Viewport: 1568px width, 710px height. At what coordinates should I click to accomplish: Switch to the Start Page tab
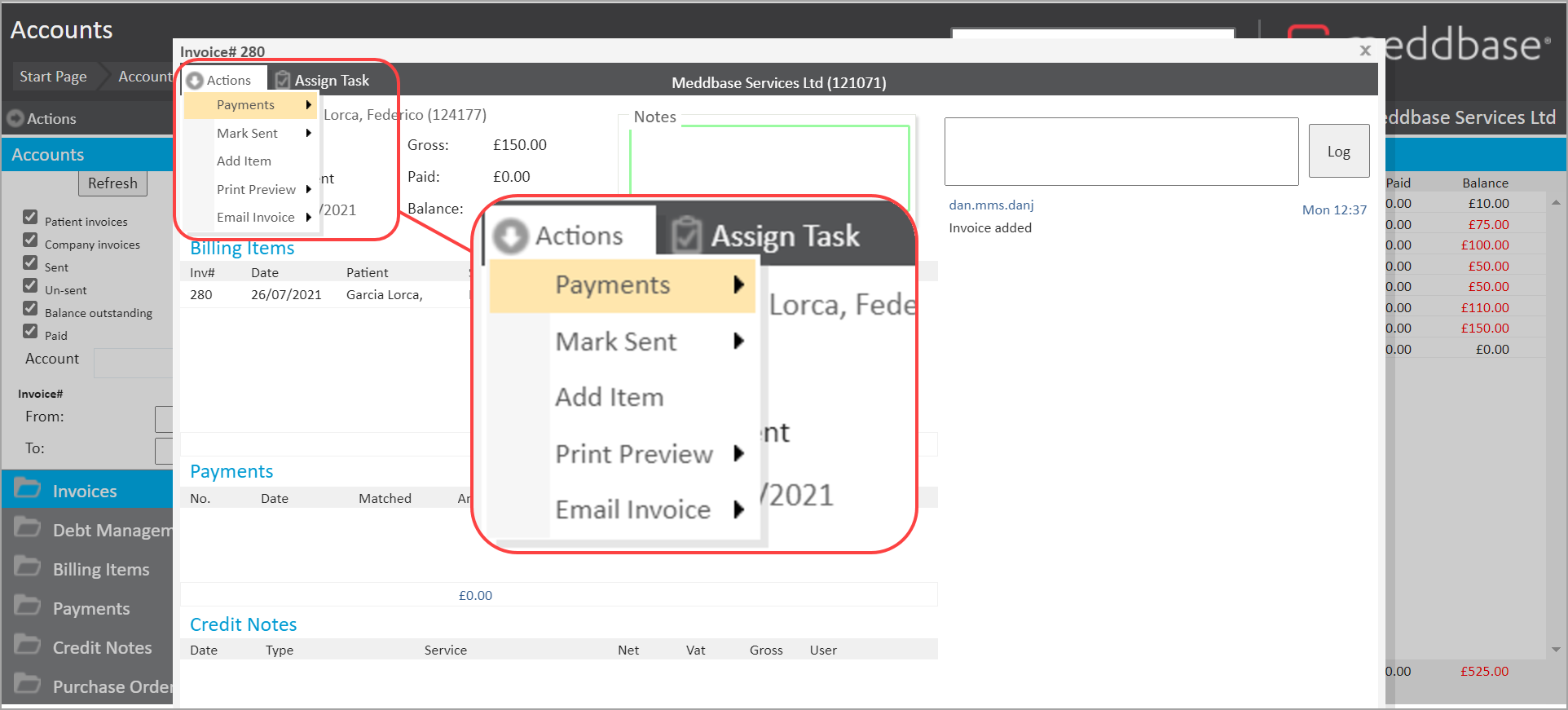53,77
